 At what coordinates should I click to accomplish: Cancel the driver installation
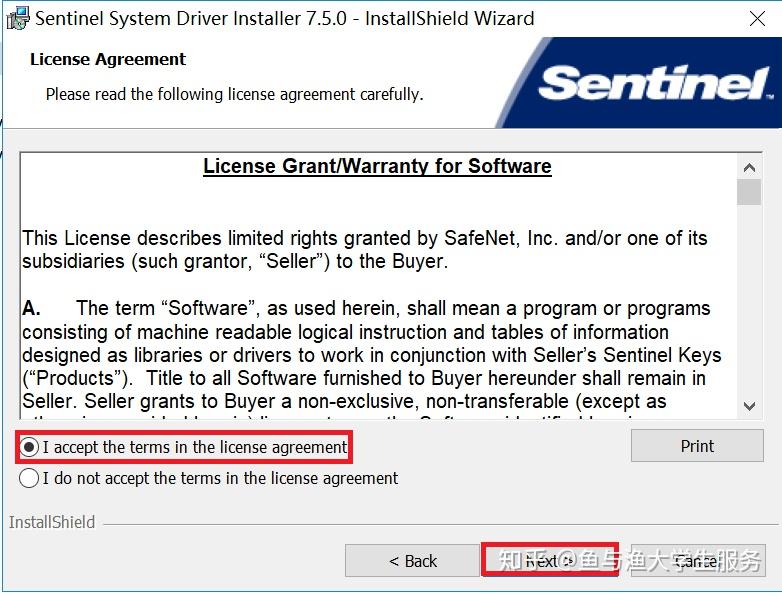(696, 561)
